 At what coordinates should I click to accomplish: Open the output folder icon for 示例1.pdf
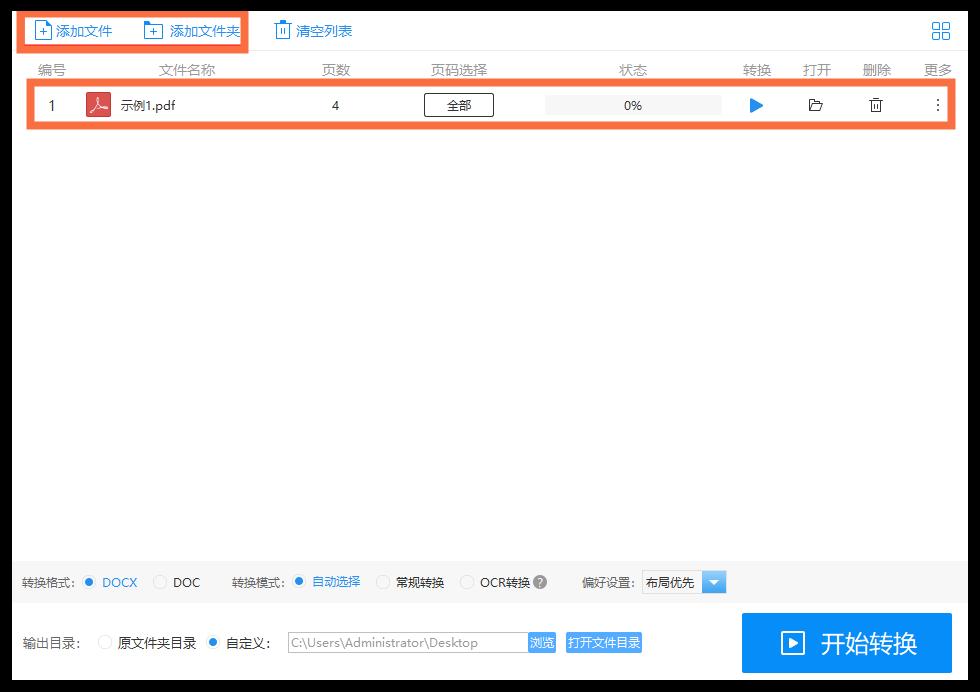(x=816, y=105)
